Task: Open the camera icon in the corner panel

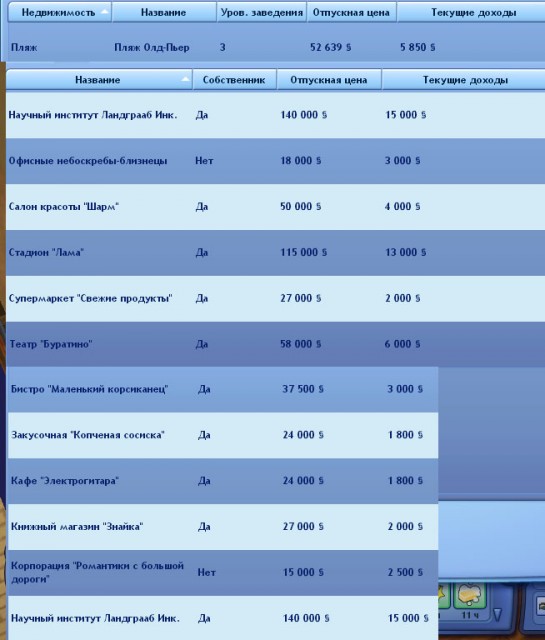Action: [541, 605]
